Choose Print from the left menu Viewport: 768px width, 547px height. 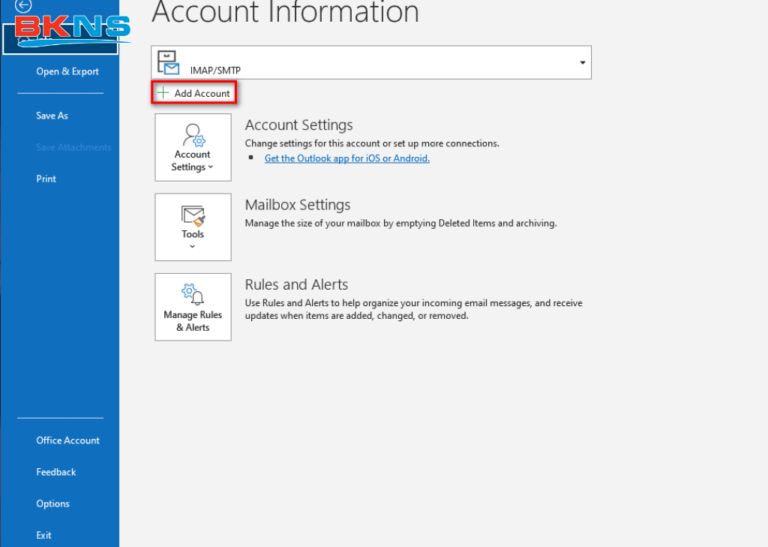[46, 179]
